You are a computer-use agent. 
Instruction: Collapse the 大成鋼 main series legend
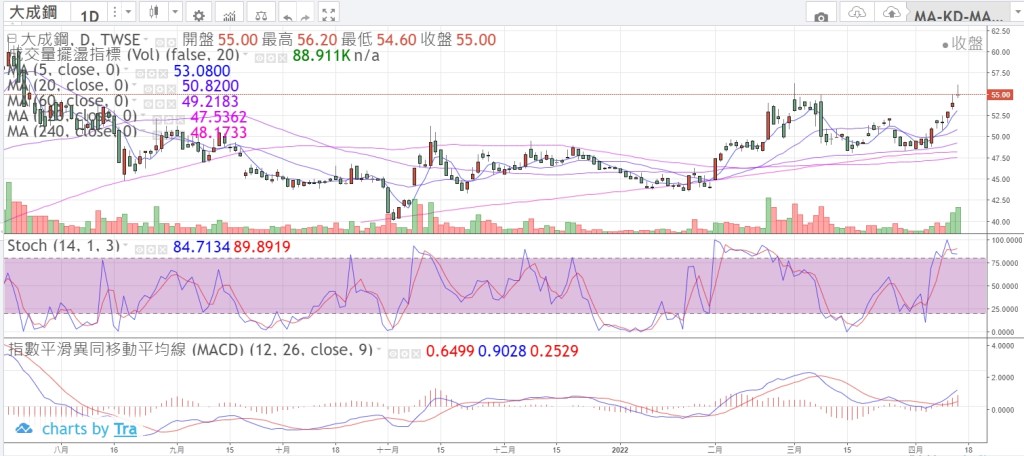pos(10,37)
